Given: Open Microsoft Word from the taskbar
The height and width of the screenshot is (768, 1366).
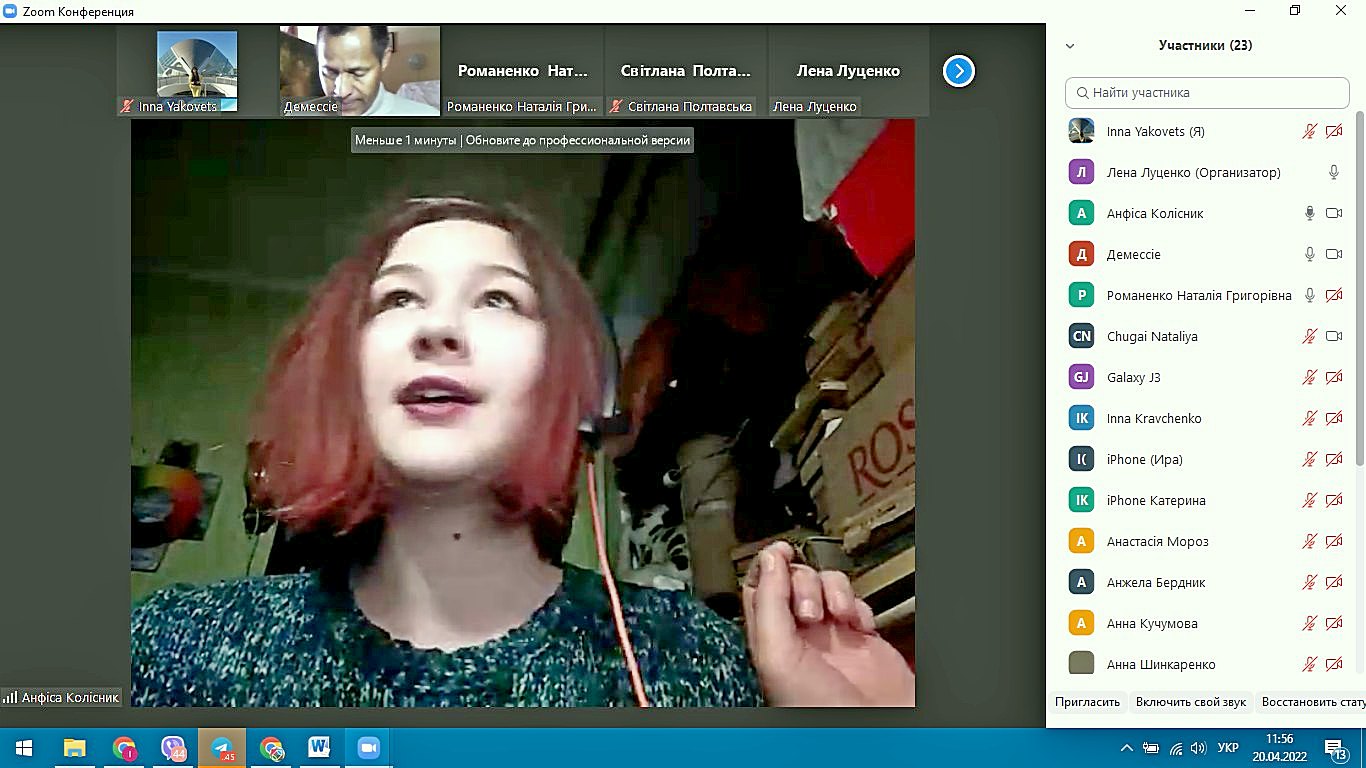Looking at the screenshot, I should [x=319, y=747].
